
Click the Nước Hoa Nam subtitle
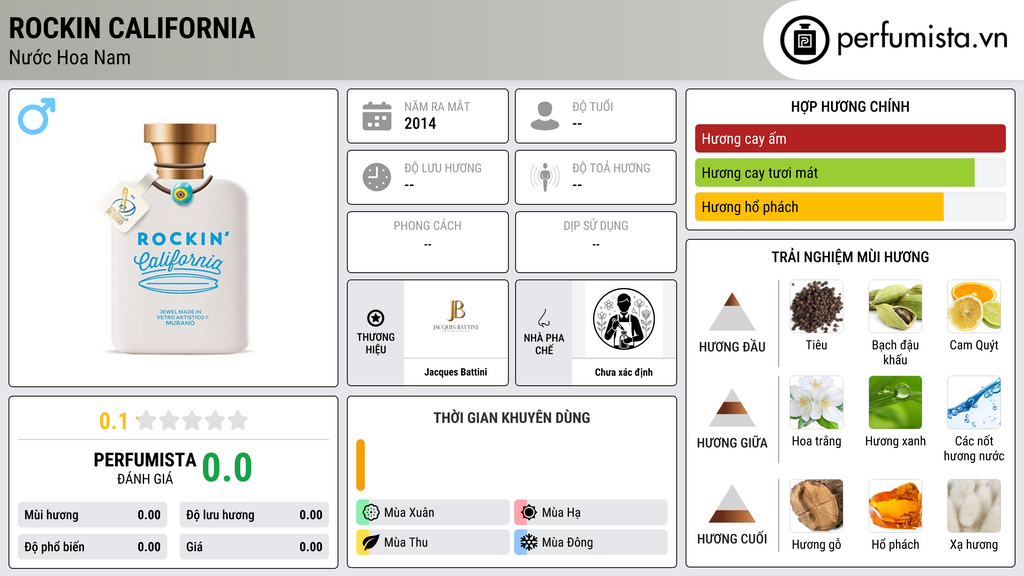(x=70, y=57)
